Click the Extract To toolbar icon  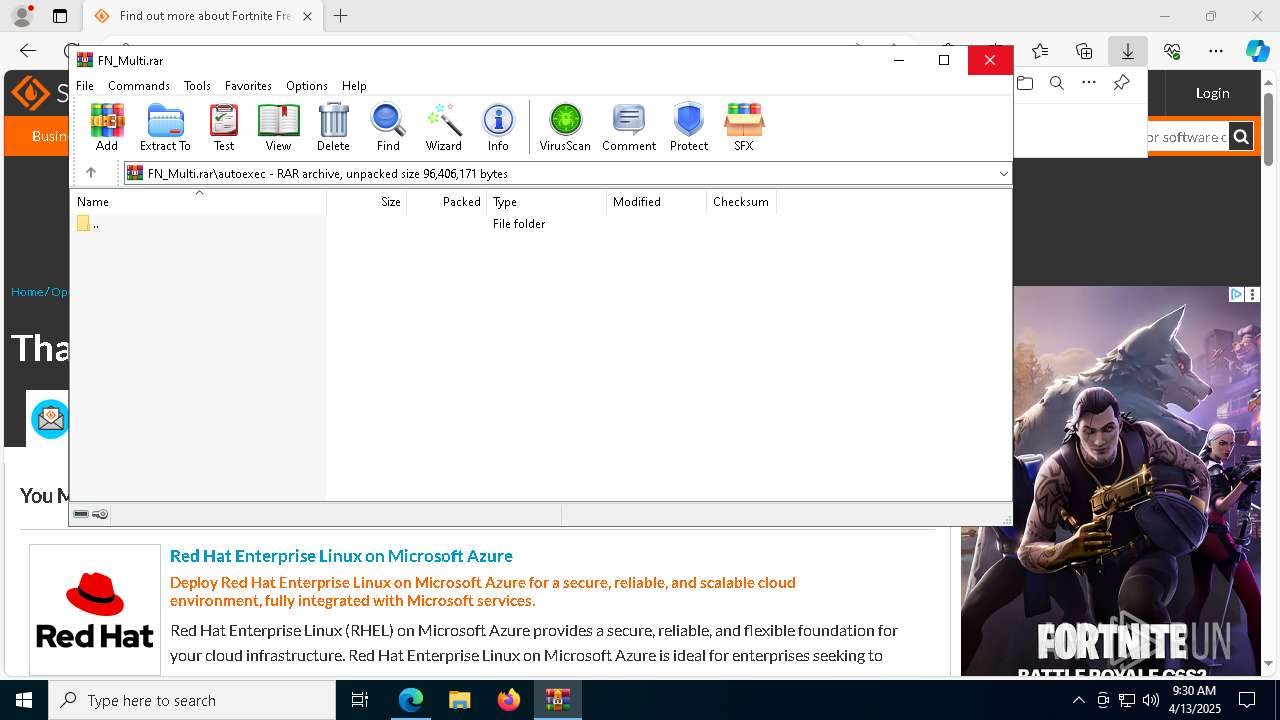click(165, 127)
